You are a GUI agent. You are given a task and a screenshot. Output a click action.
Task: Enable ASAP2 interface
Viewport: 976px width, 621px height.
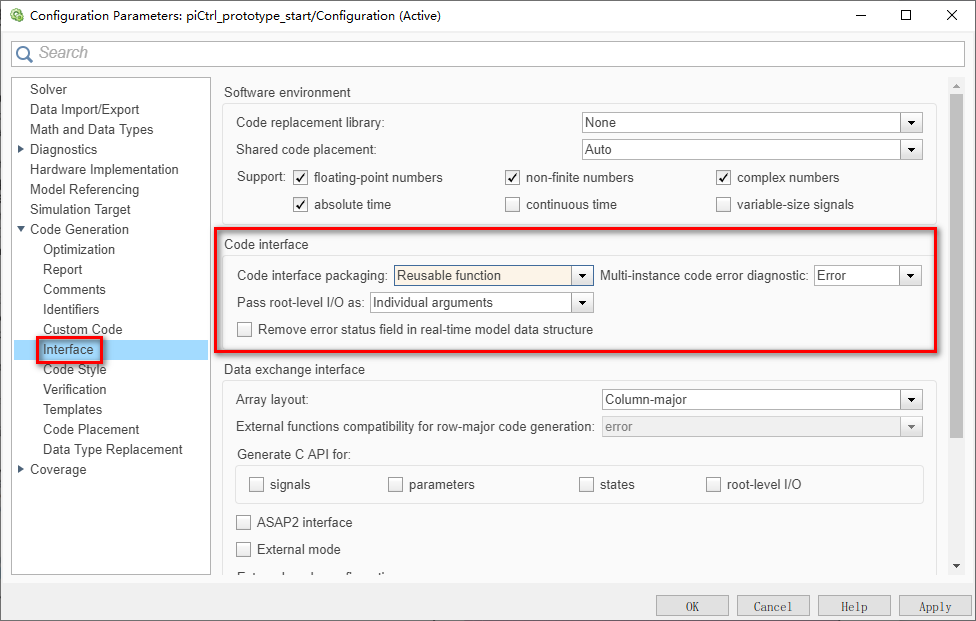pos(243,522)
